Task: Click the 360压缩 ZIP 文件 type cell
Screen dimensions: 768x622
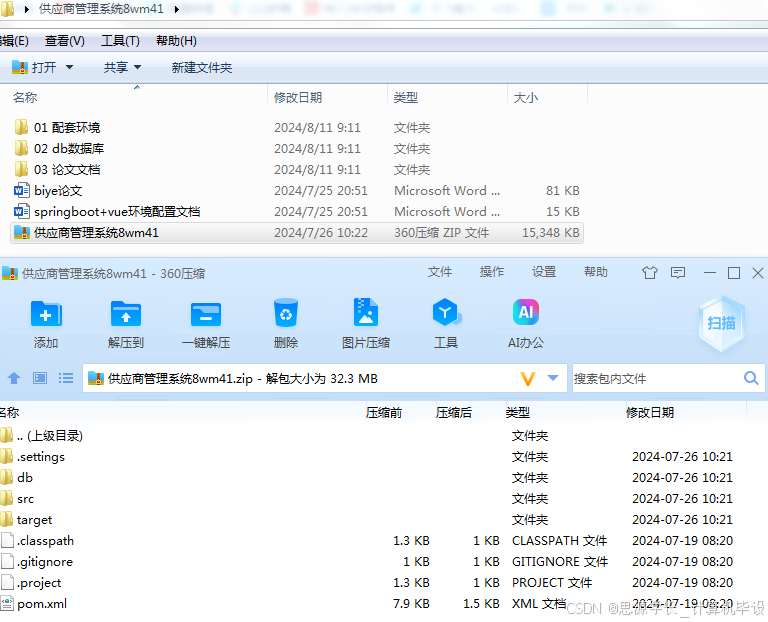Action: 441,233
